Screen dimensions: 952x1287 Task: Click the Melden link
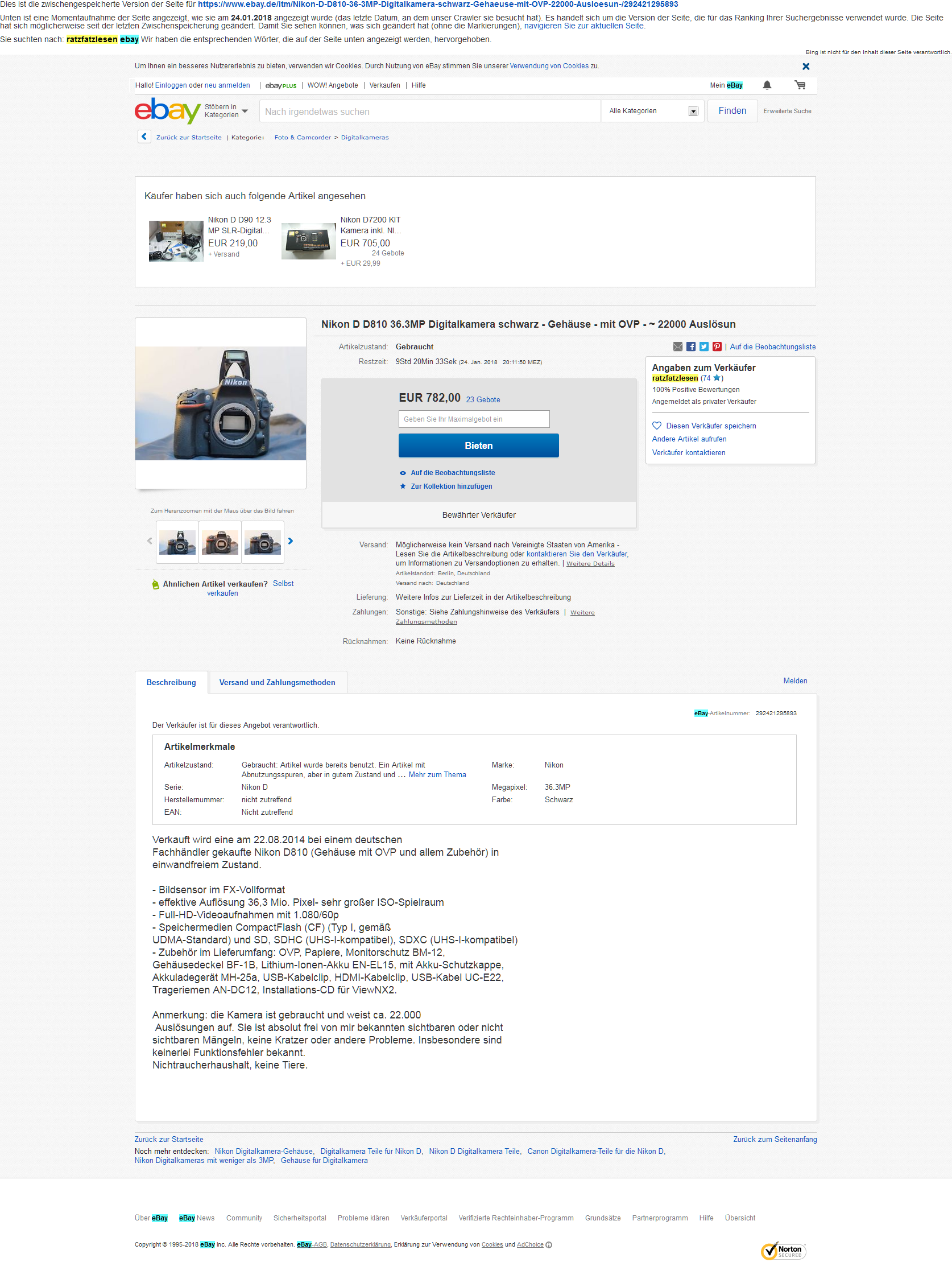(795, 681)
